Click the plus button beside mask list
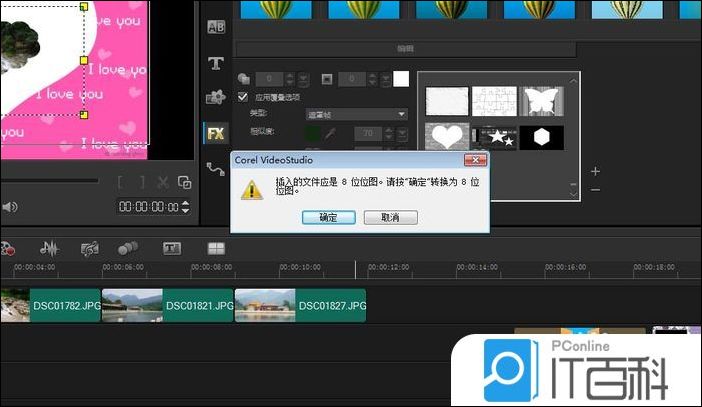Image resolution: width=702 pixels, height=407 pixels. (595, 171)
